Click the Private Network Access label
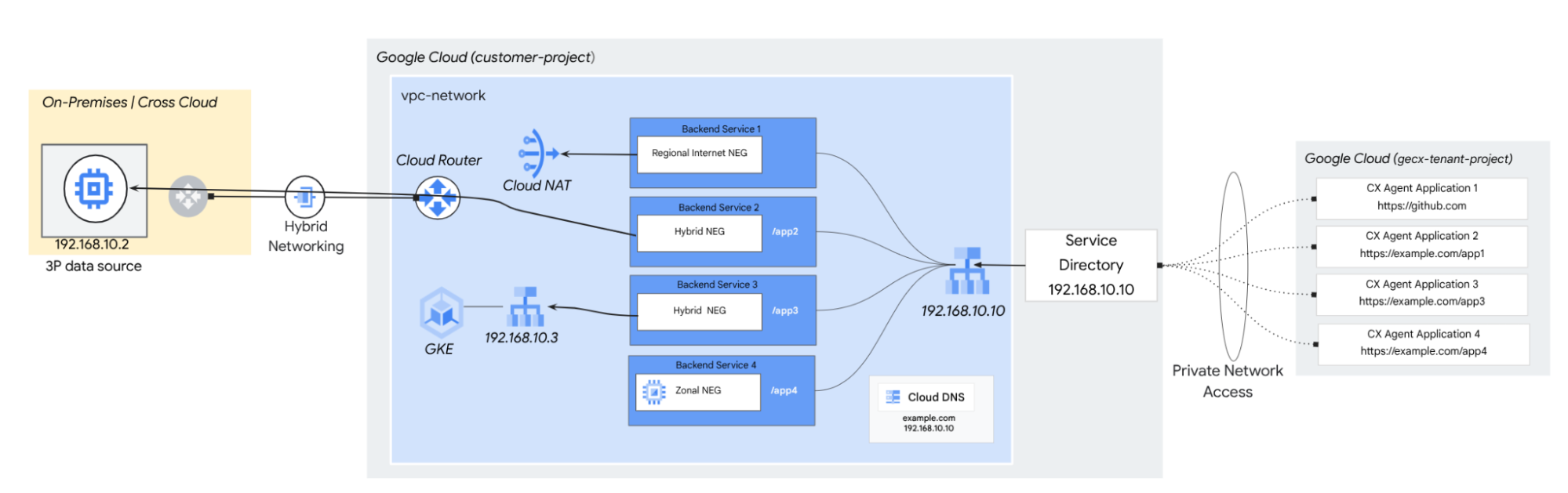Image resolution: width=1568 pixels, height=493 pixels. (1228, 382)
